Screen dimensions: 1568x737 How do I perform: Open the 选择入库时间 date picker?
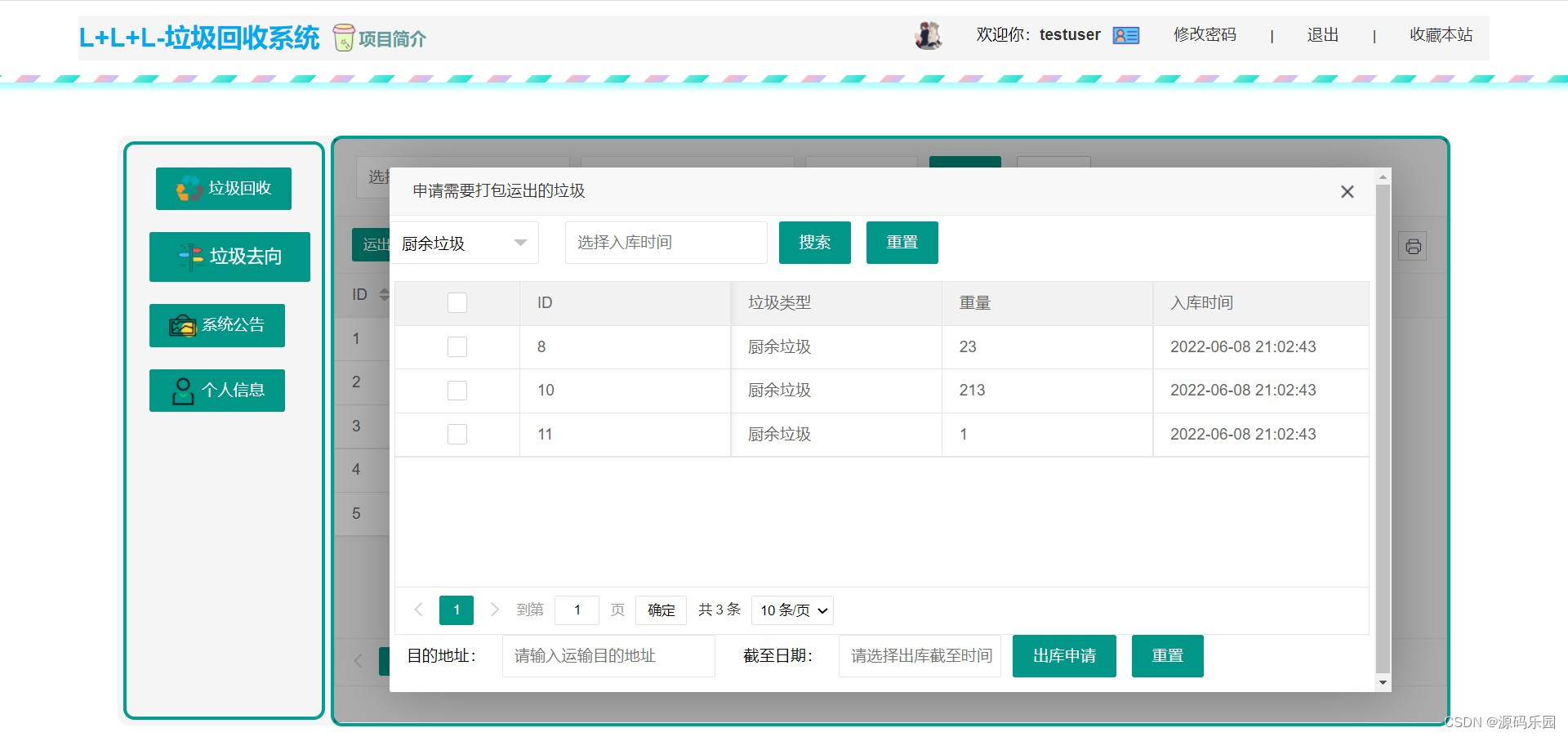[665, 243]
